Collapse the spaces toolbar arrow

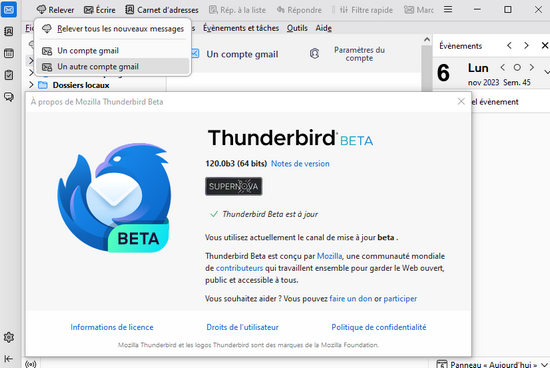click(x=9, y=359)
